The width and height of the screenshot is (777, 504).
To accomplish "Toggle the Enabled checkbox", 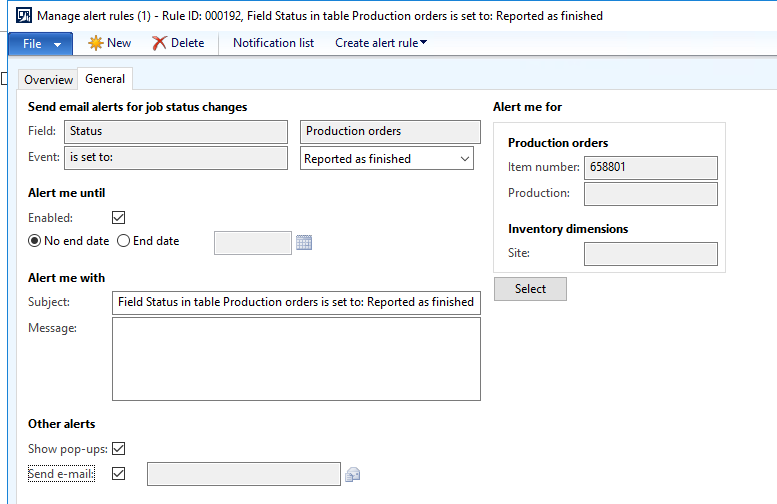I will click(x=118, y=218).
